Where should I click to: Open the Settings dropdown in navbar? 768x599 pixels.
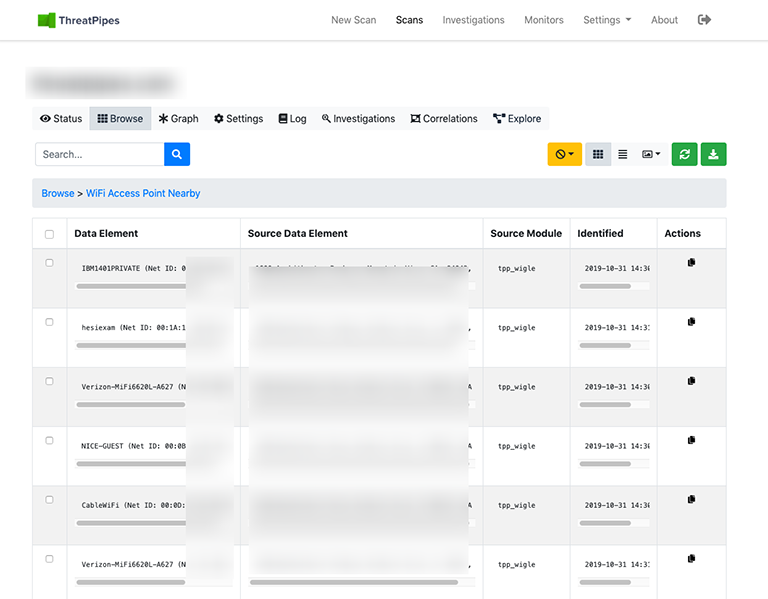coord(607,20)
